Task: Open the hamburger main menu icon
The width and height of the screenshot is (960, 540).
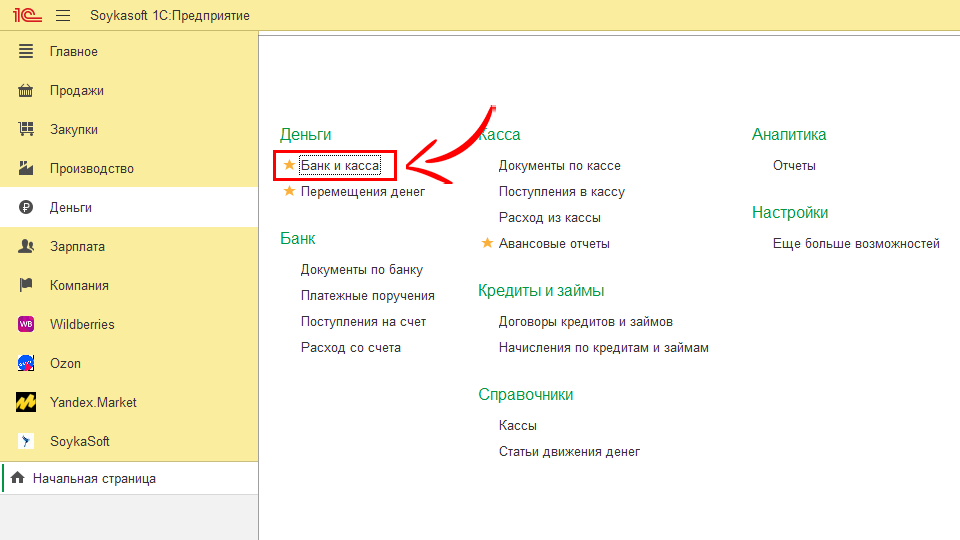Action: pyautogui.click(x=63, y=16)
